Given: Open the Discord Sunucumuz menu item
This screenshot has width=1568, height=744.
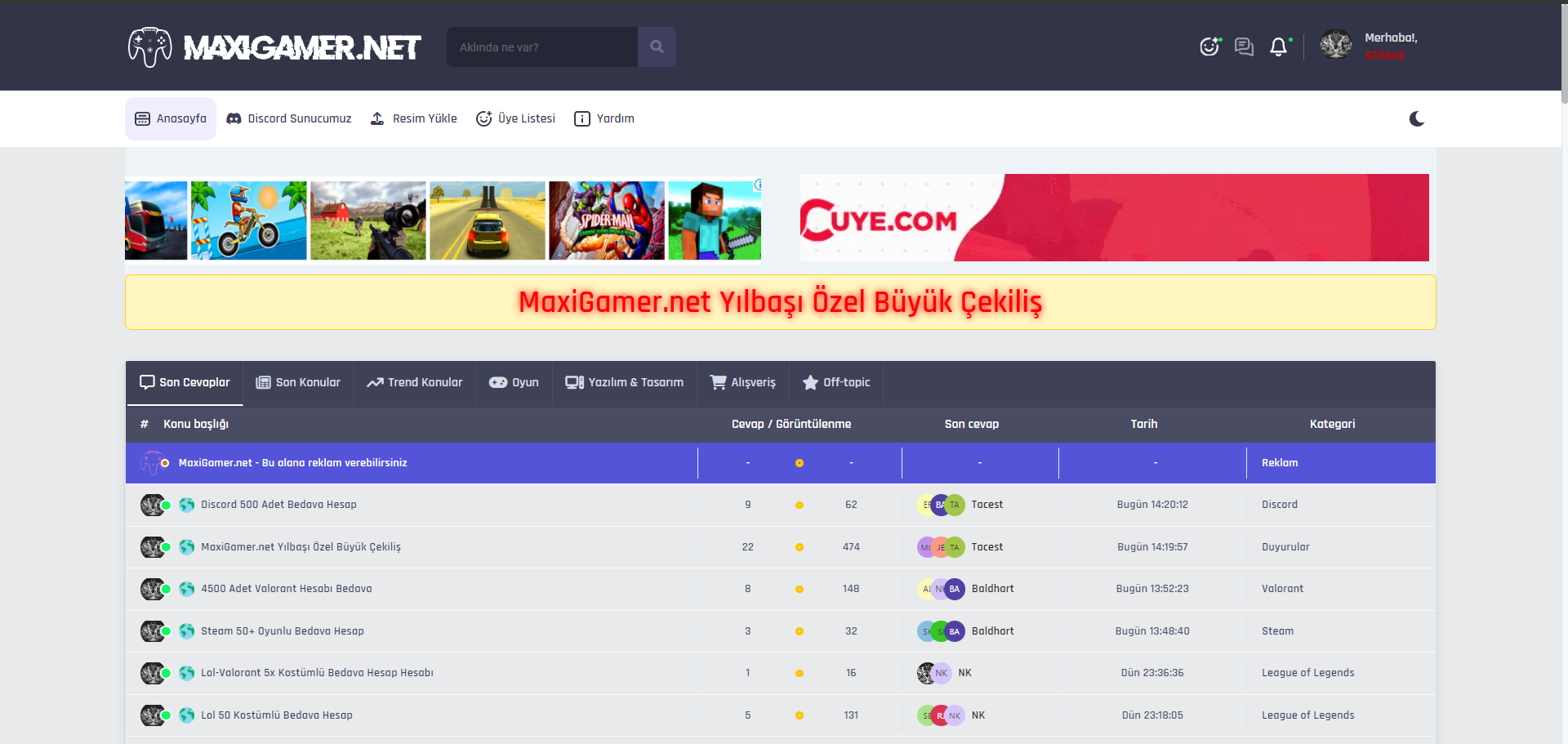Looking at the screenshot, I should coord(289,118).
